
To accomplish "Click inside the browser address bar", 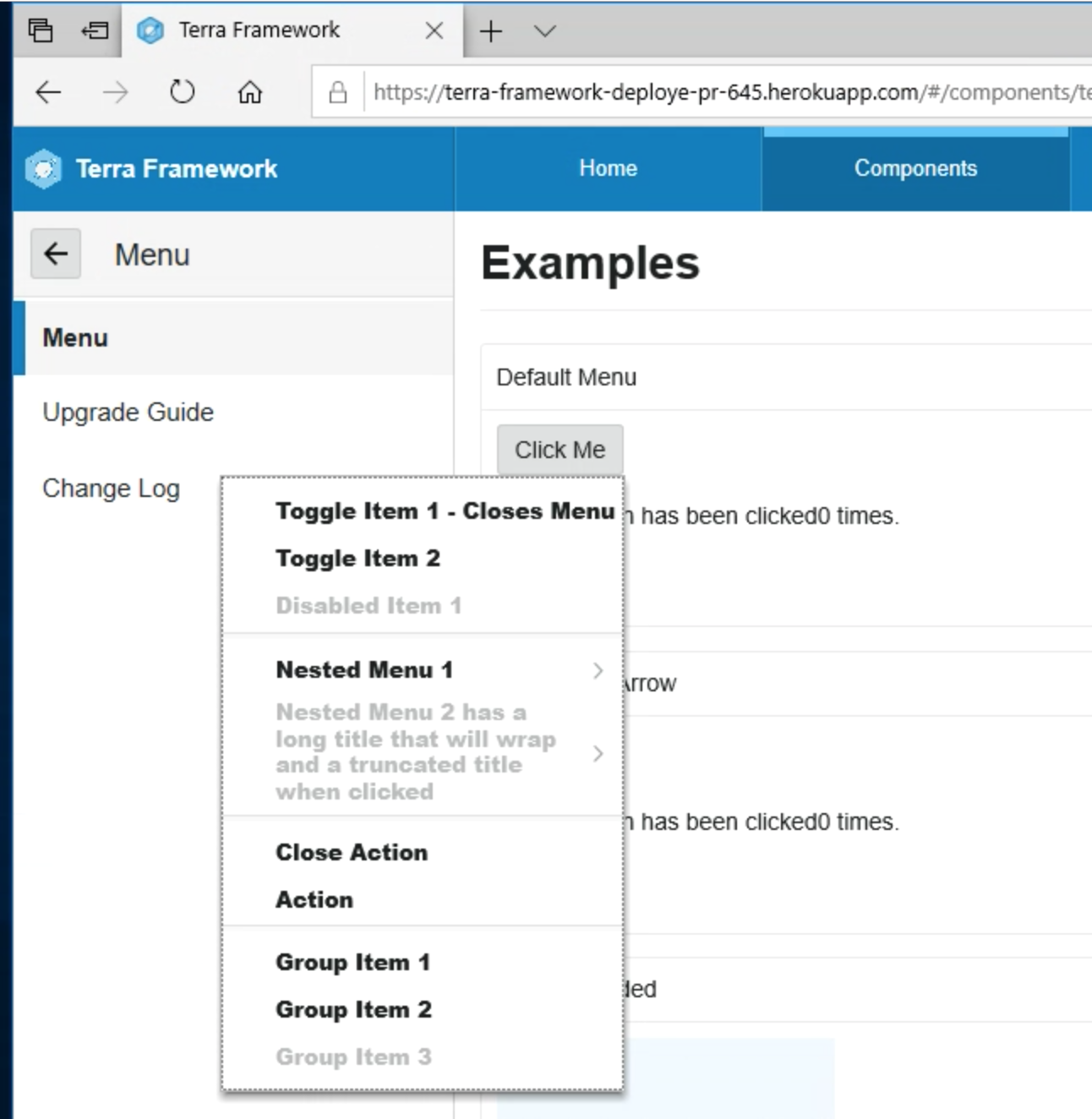I will pyautogui.click(x=676, y=92).
